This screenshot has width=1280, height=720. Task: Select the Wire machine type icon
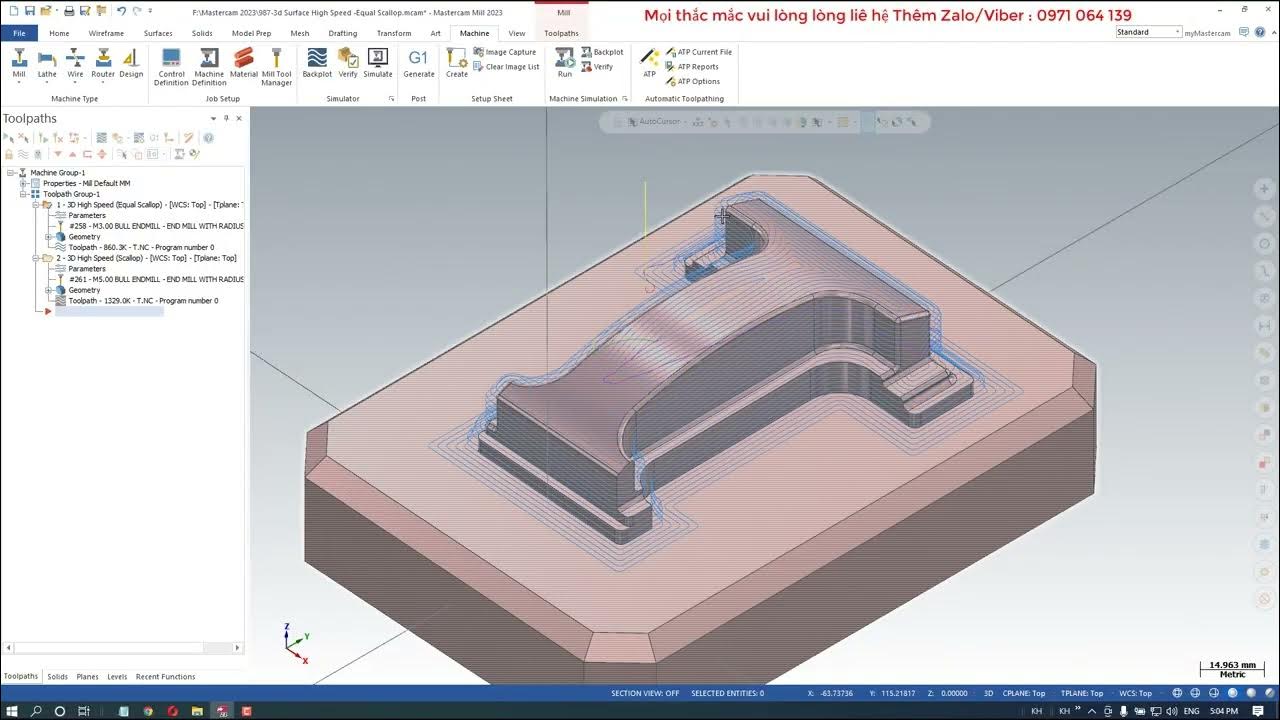[75, 63]
